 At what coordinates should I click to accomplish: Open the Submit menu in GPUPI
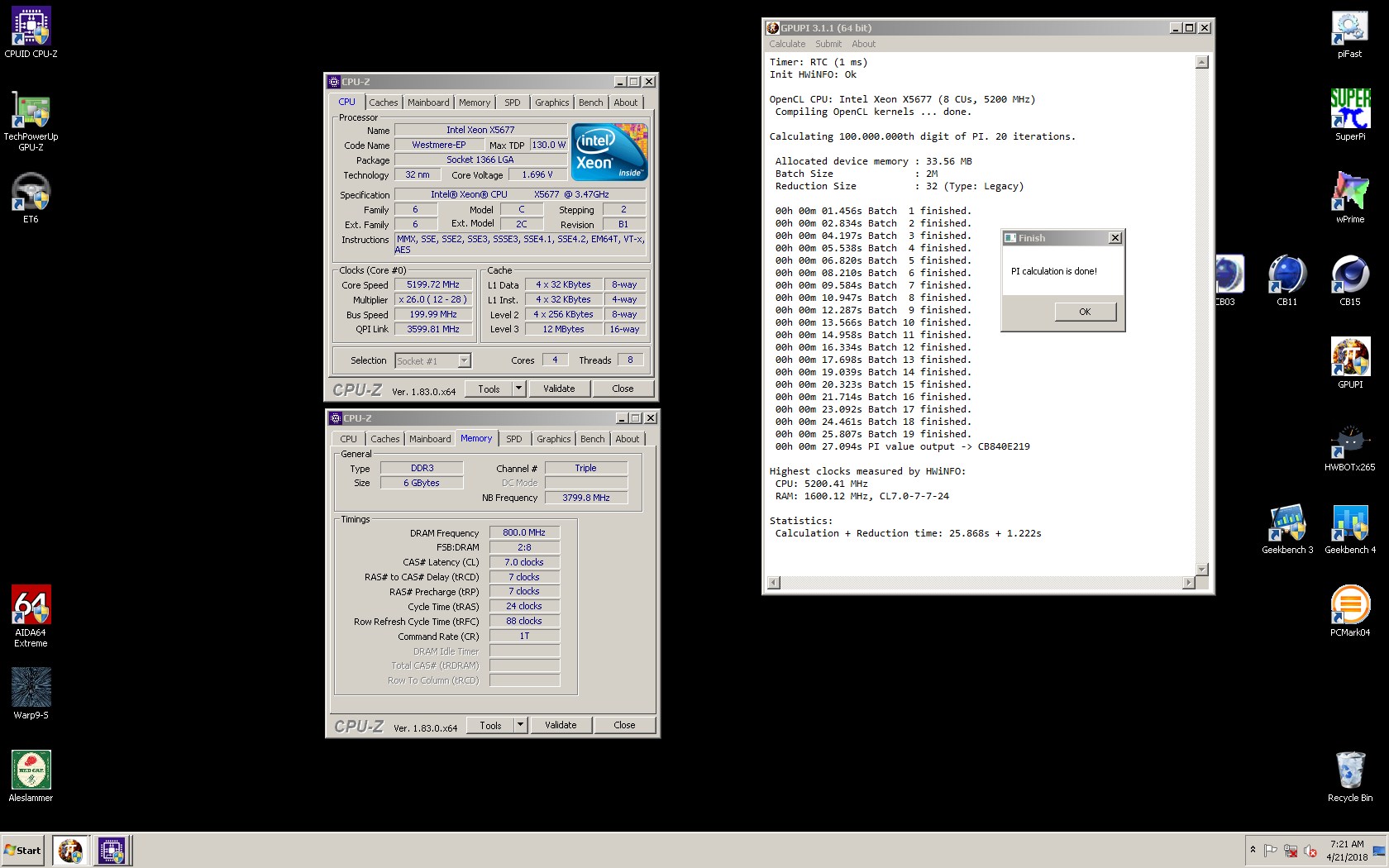(x=828, y=44)
